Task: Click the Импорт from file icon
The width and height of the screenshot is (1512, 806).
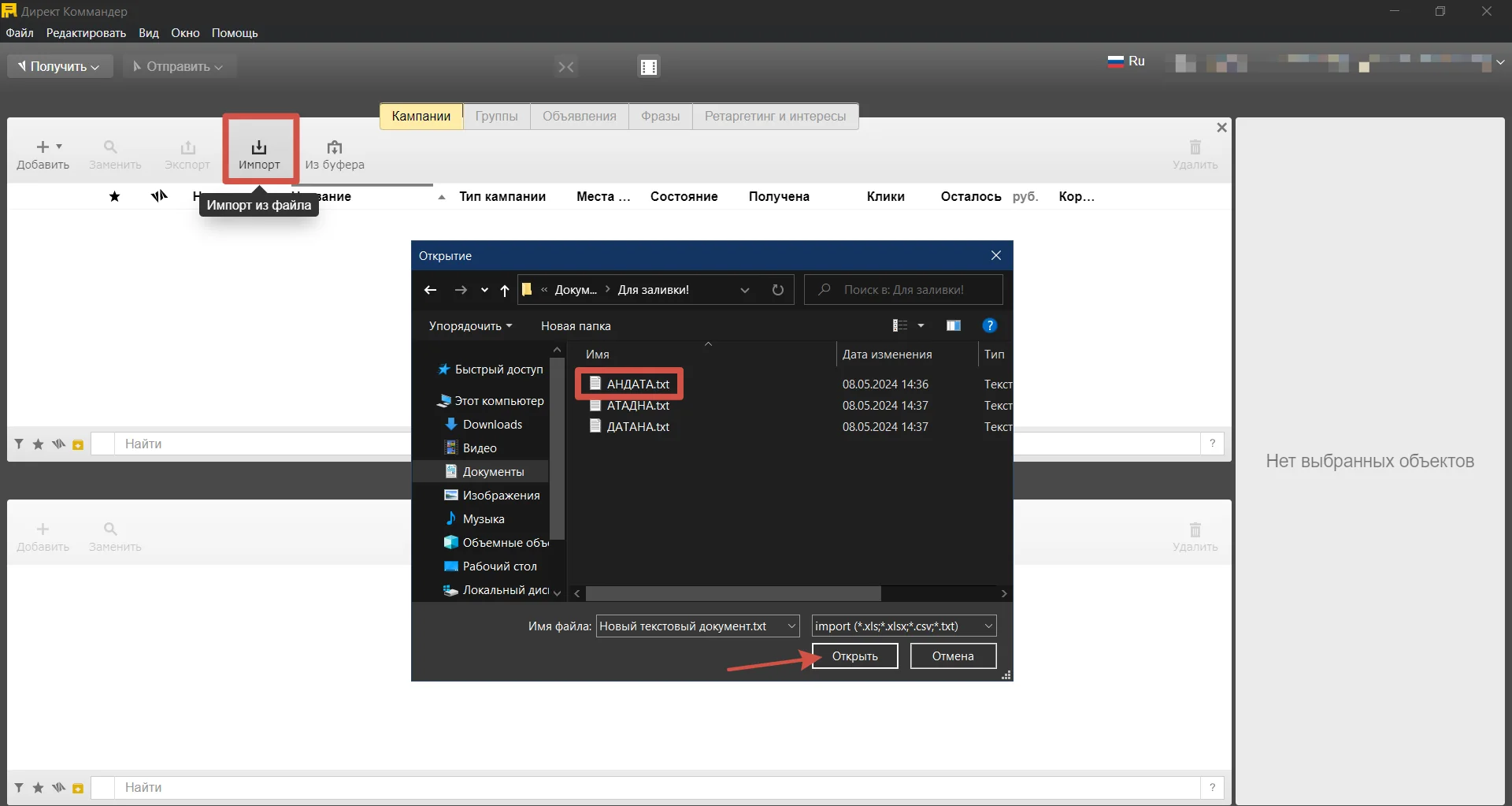Action: tap(259, 147)
